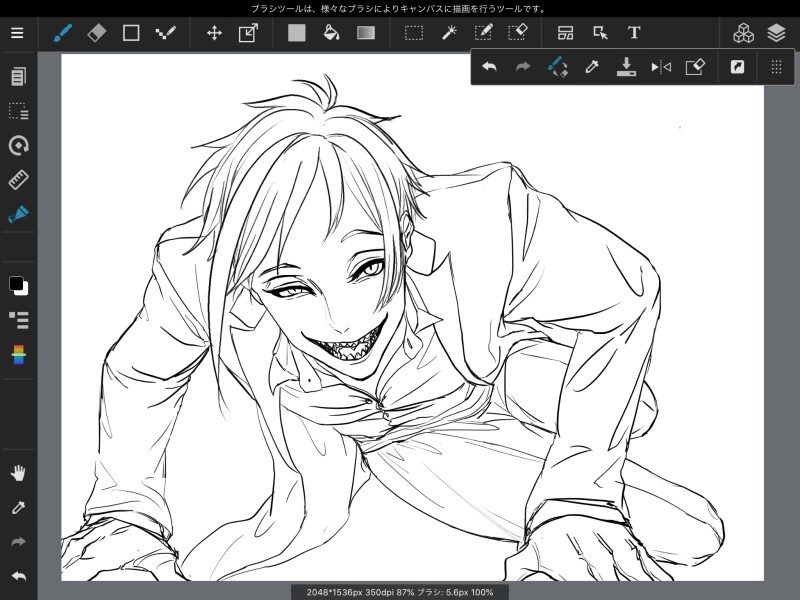Select the rectangle Shape tool
The width and height of the screenshot is (800, 600).
(x=131, y=33)
